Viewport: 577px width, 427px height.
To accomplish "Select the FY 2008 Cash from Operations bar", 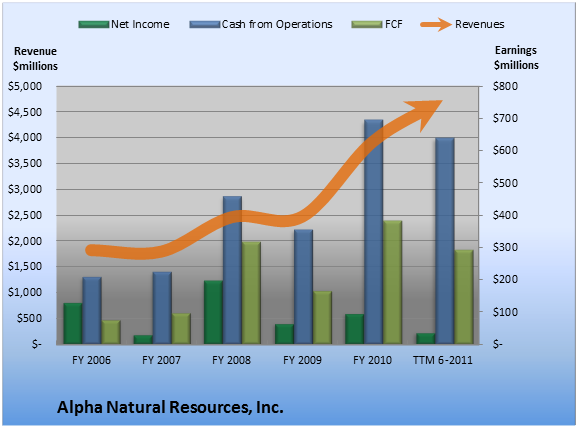I will pos(233,270).
